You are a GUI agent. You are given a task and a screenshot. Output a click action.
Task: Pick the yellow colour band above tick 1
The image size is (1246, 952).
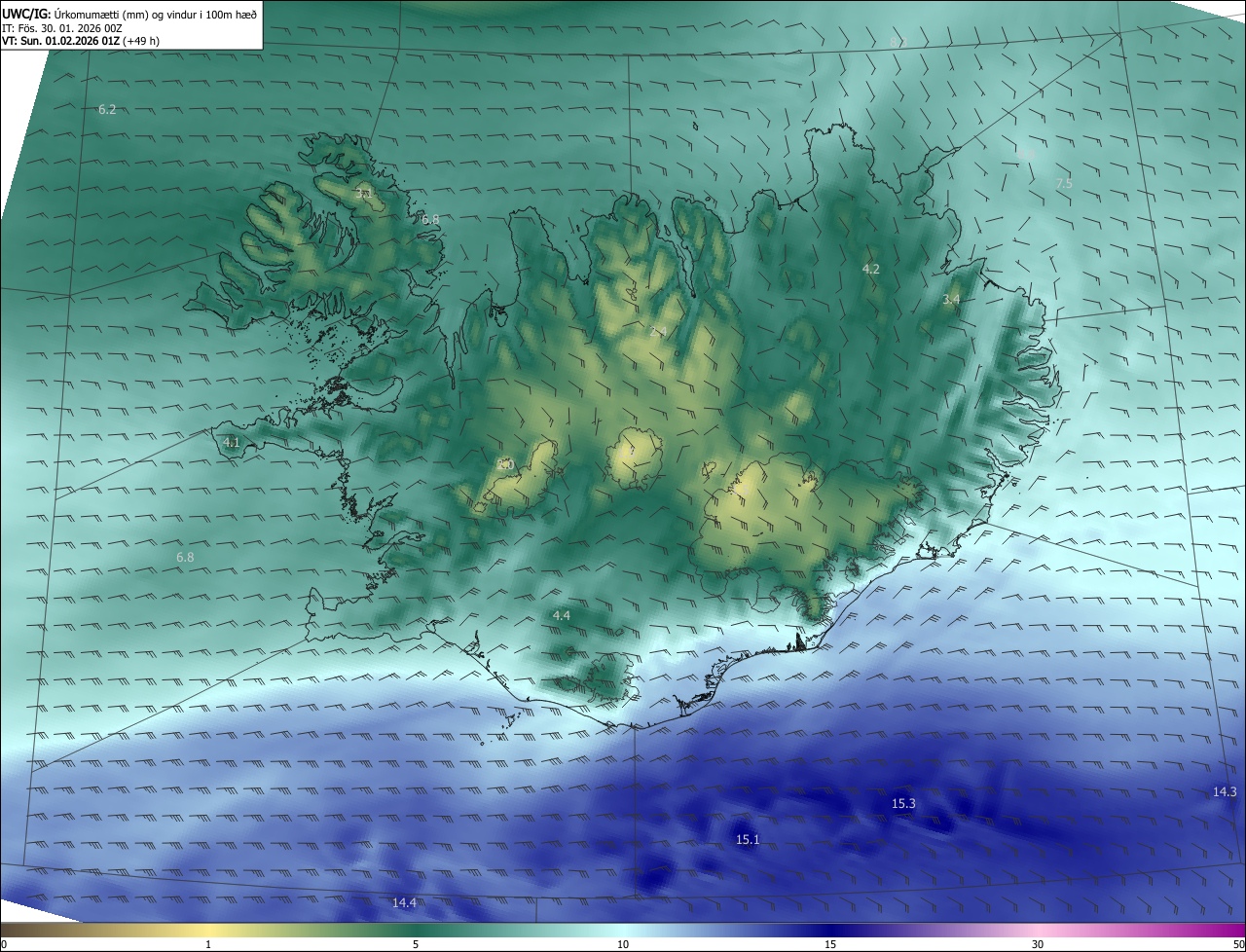coord(208,930)
